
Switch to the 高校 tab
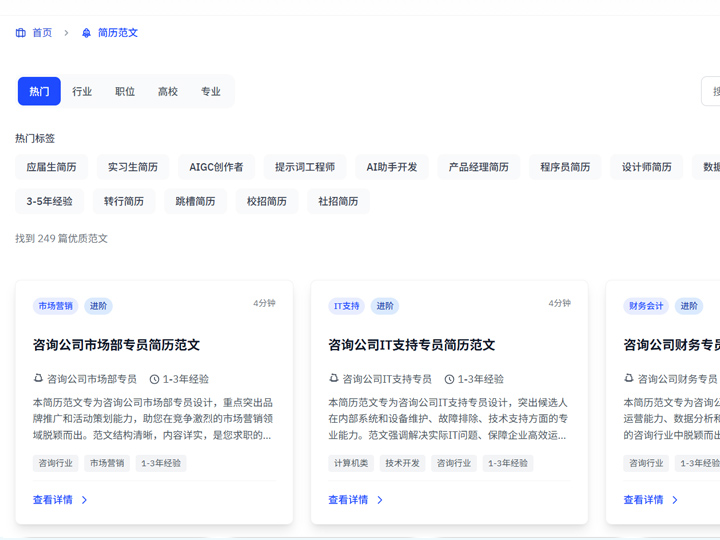click(x=168, y=91)
